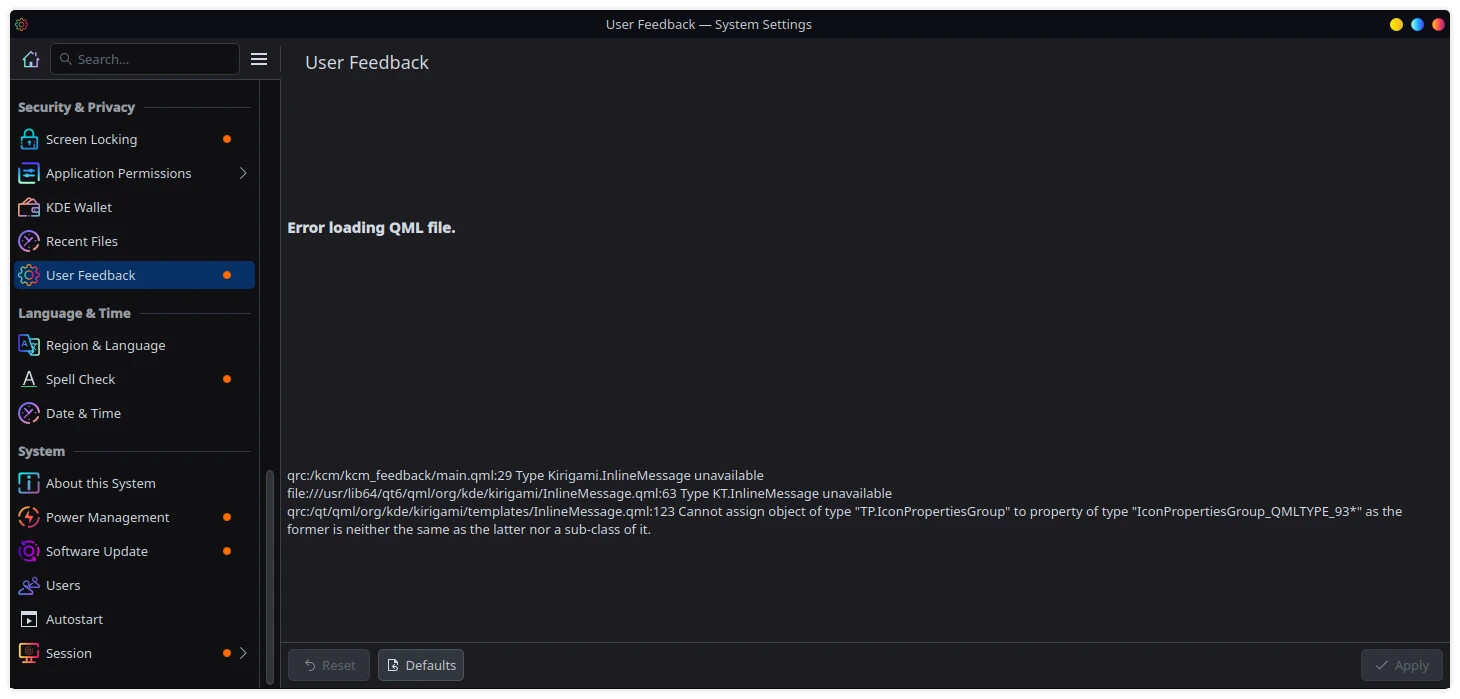This screenshot has height=699, width=1460.
Task: Click the Power Management icon
Action: 29,517
